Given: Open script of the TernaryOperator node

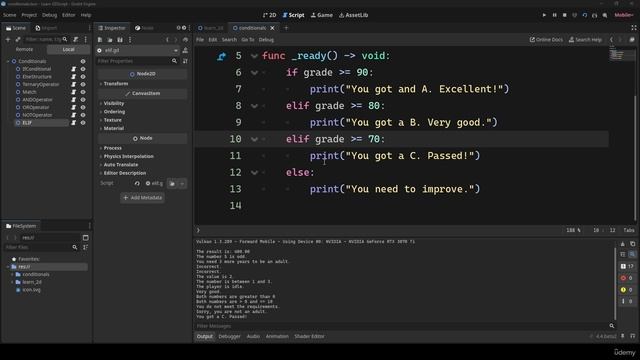Looking at the screenshot, I should pos(74,84).
